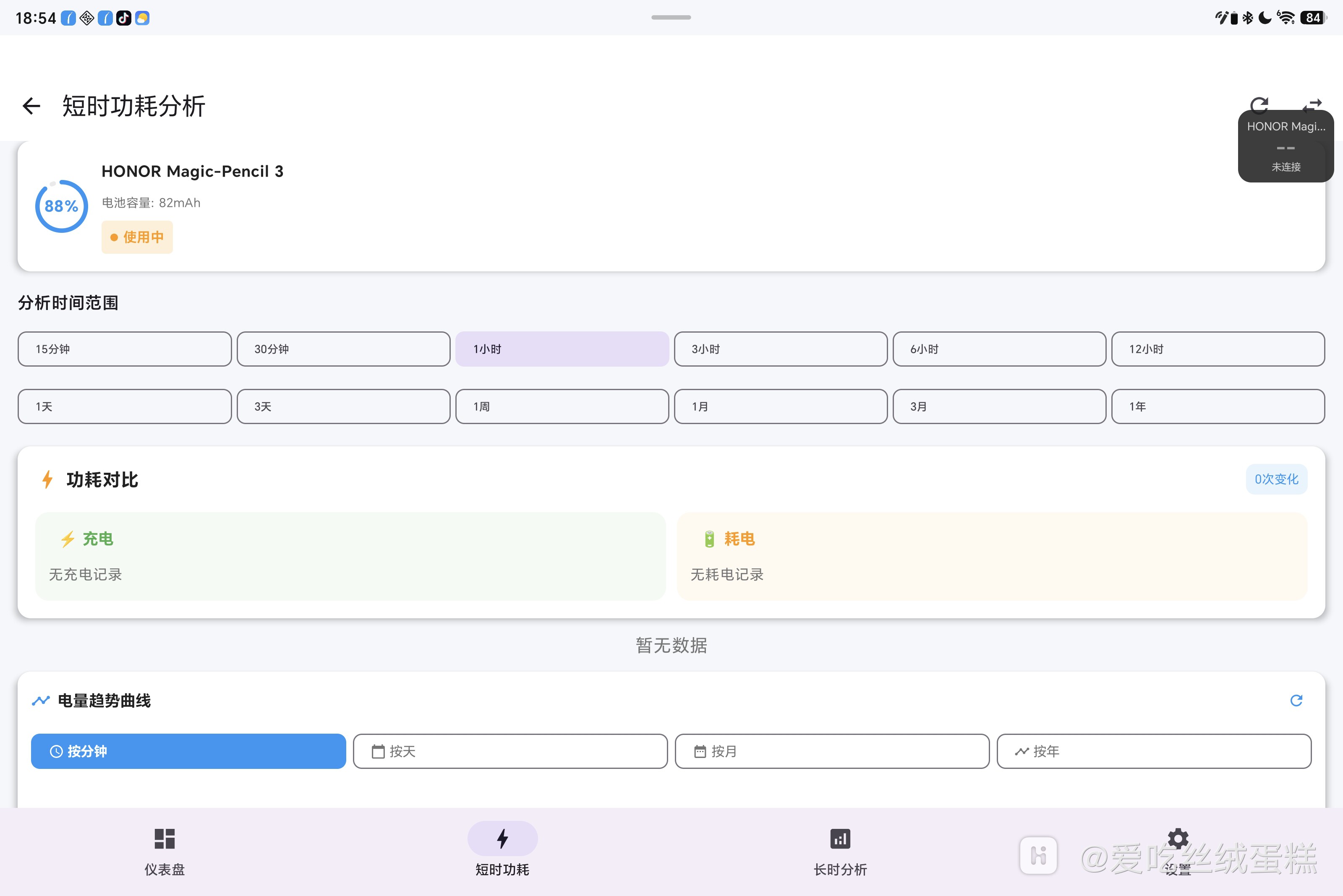Refresh the 电量趋势曲线 chart
This screenshot has width=1343, height=896.
point(1296,701)
